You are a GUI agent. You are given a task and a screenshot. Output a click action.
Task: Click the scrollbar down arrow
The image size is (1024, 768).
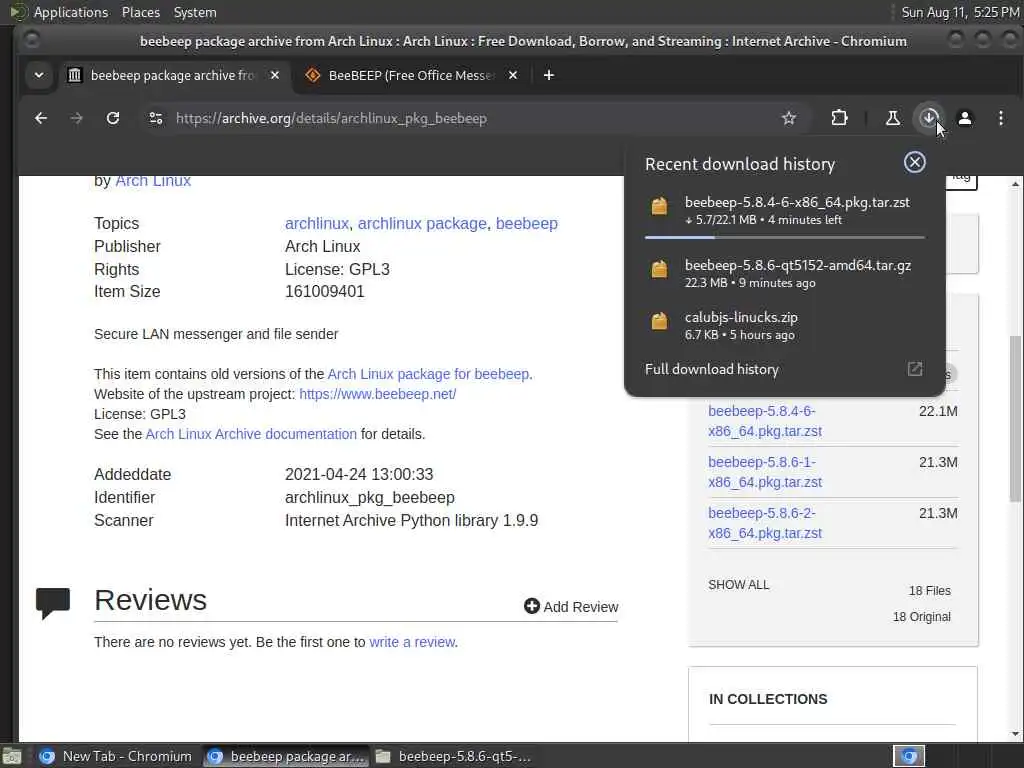1015,734
